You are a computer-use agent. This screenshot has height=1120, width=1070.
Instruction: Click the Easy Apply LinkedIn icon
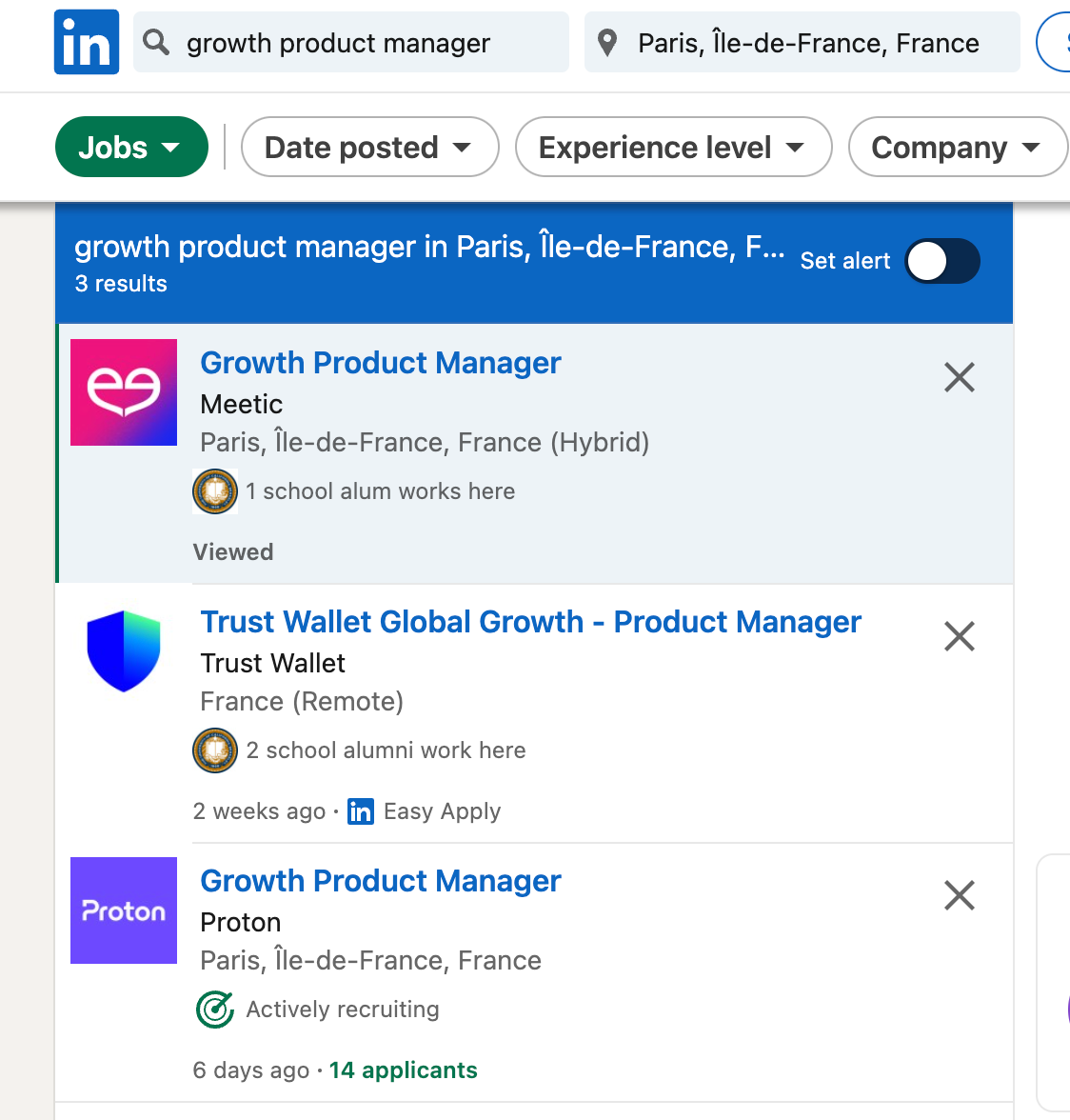(361, 811)
